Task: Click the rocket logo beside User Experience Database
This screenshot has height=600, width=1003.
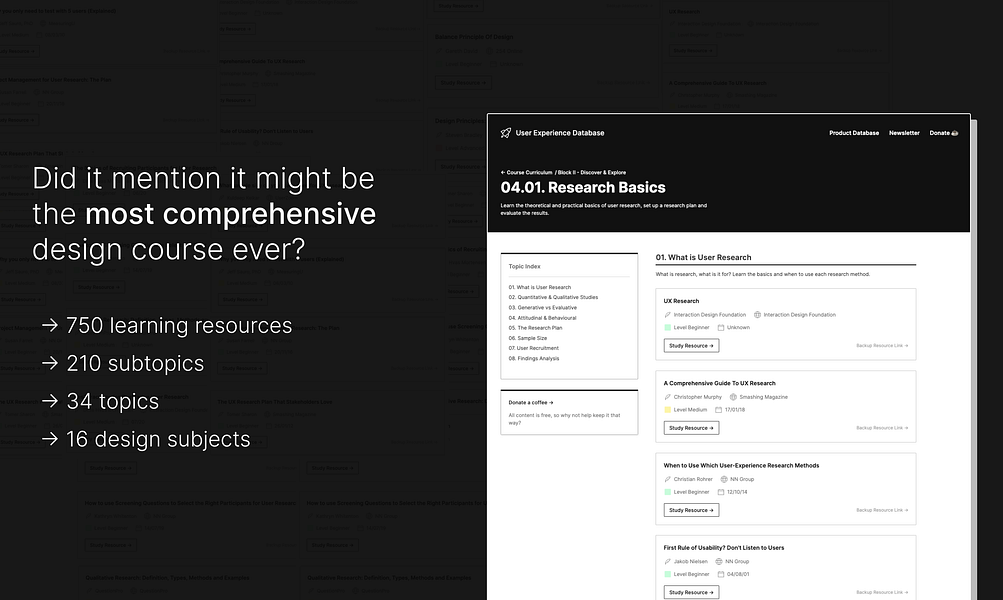Action: pyautogui.click(x=505, y=132)
